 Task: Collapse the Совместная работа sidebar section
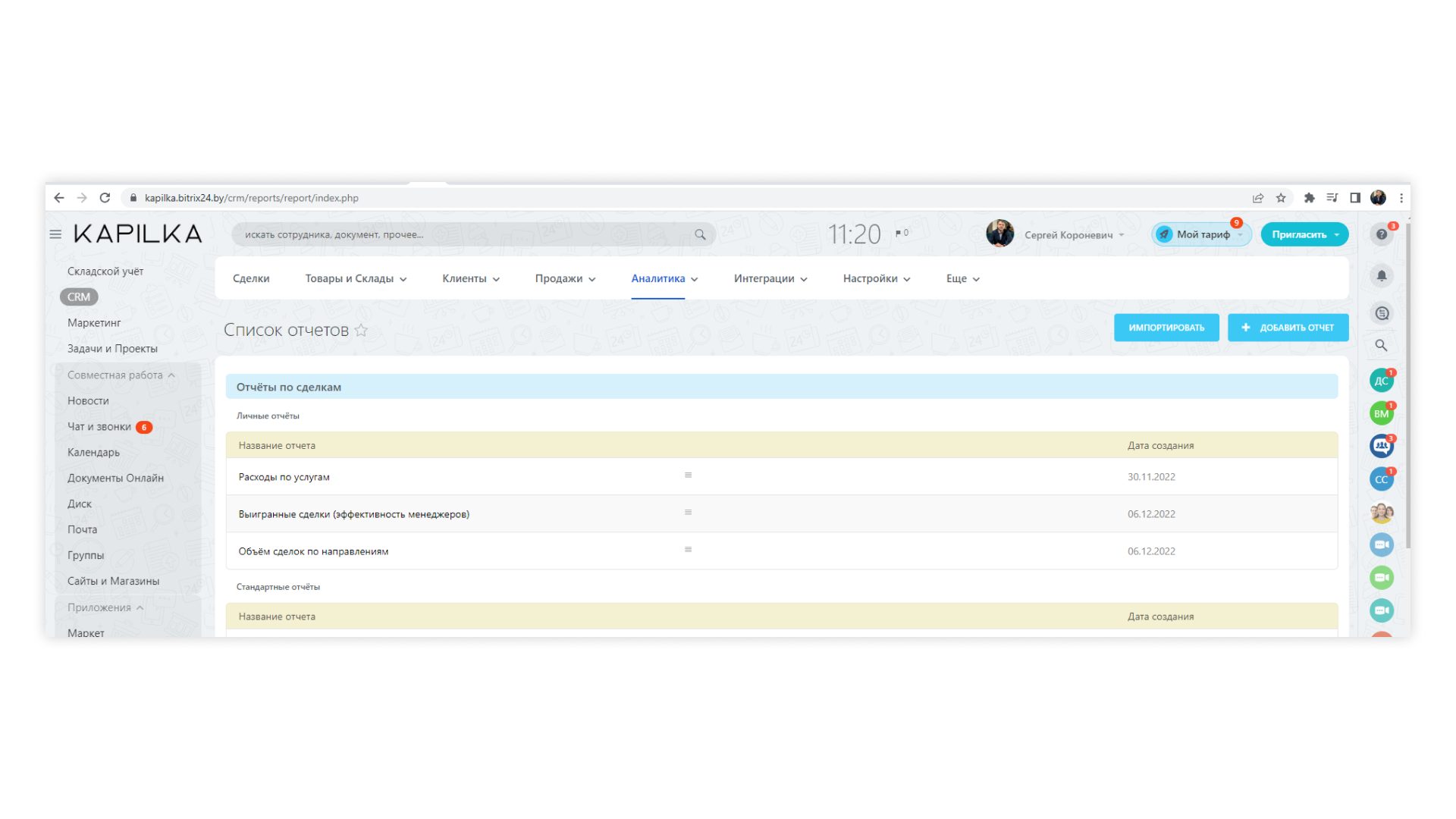171,375
